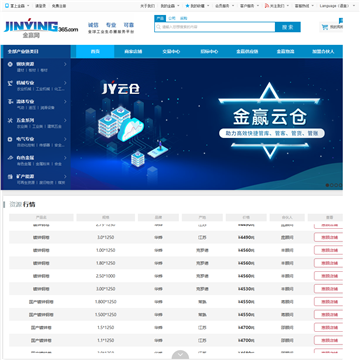
Task: Click the 3.00*1250 specification cell
Action: click(106, 289)
